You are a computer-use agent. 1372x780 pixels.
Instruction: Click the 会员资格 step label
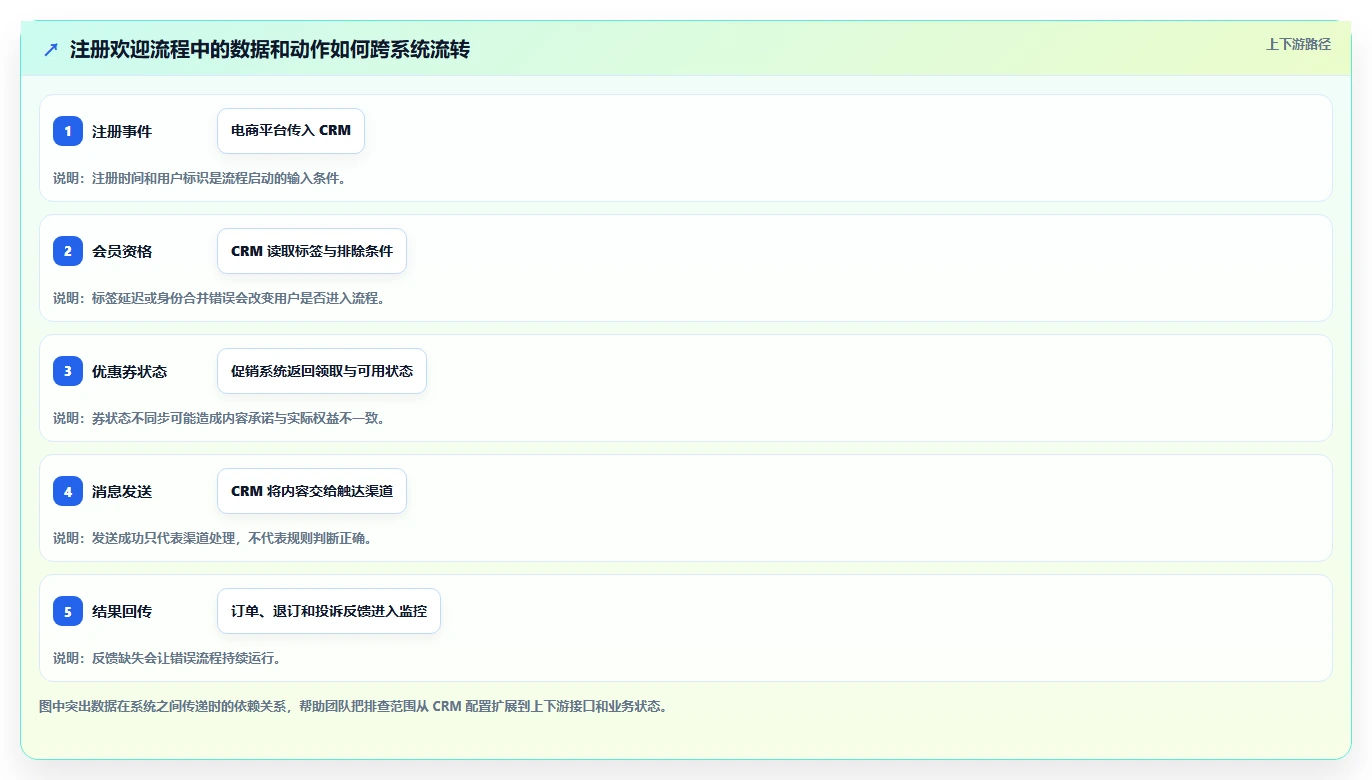[x=122, y=251]
